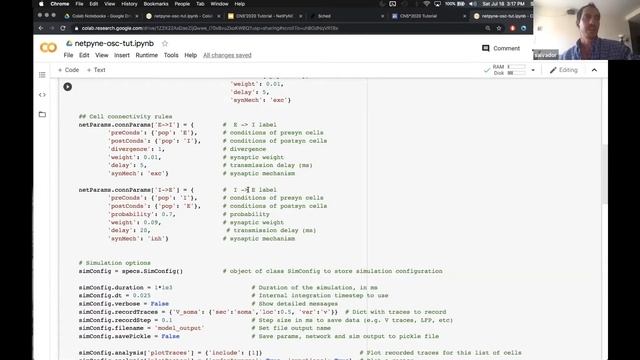Click the notebook vertical scrollbar
The image size is (640, 360).
click(604, 173)
